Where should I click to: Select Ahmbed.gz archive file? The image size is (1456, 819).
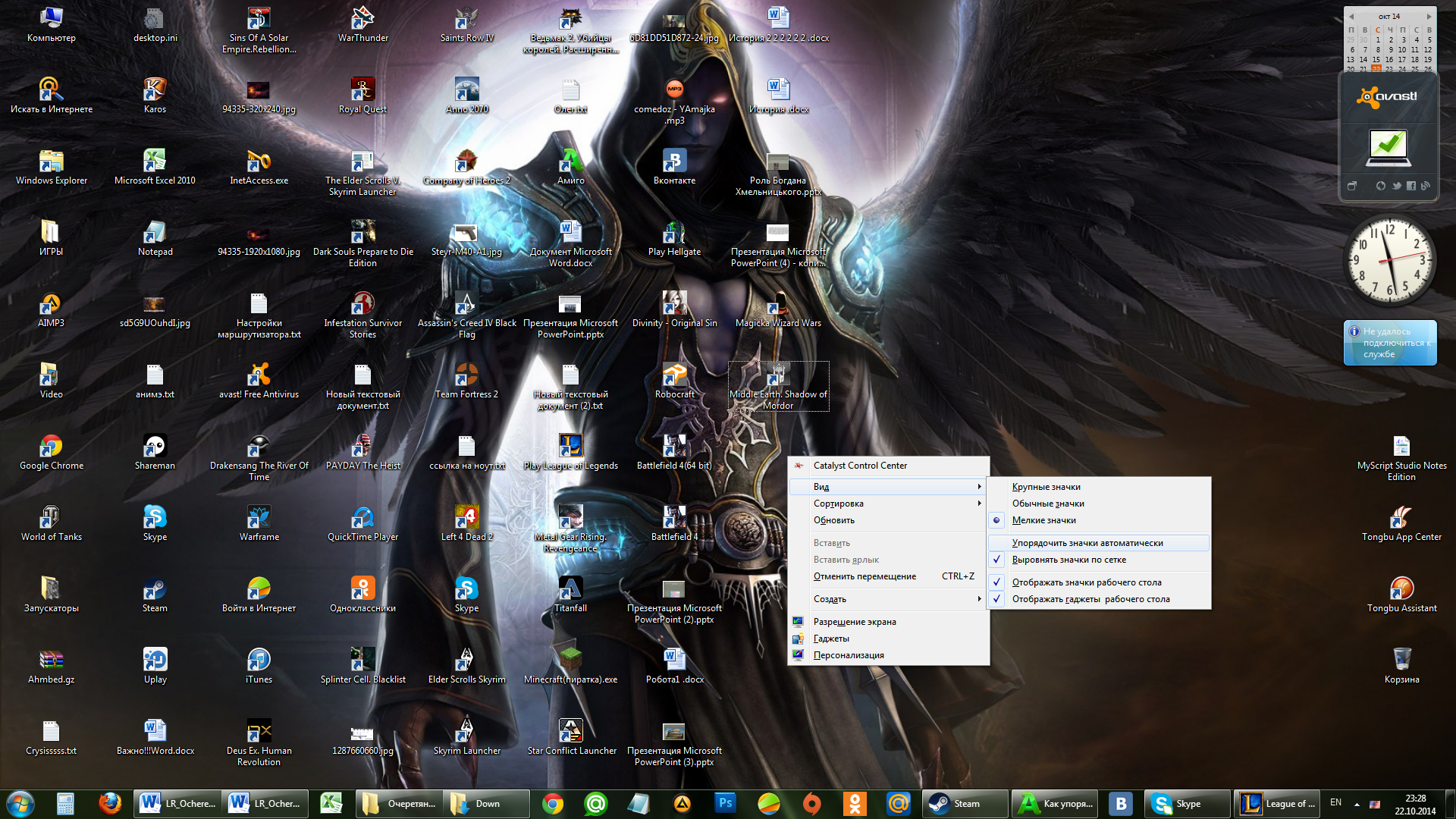click(x=52, y=666)
